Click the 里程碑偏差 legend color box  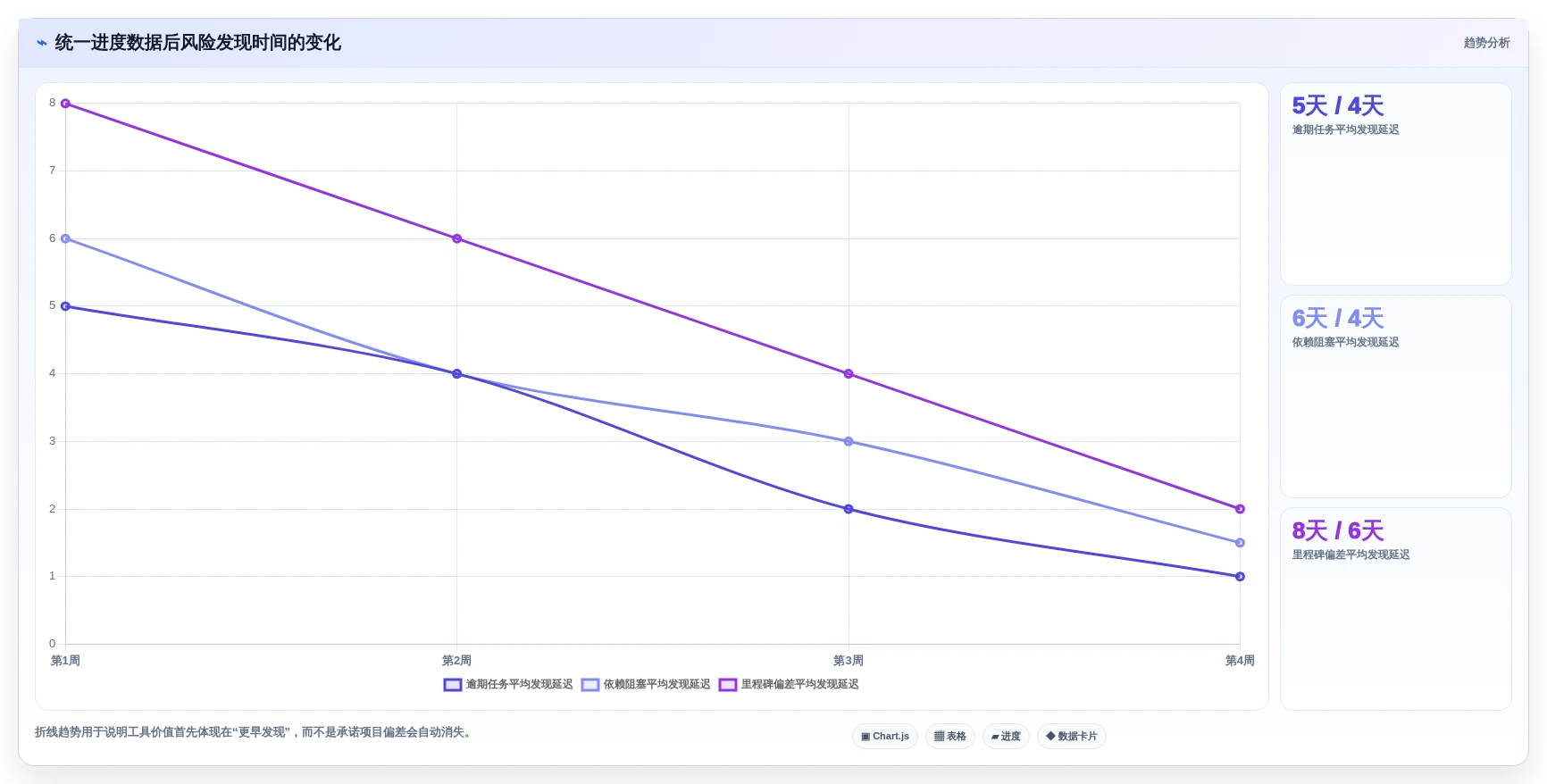click(x=728, y=685)
